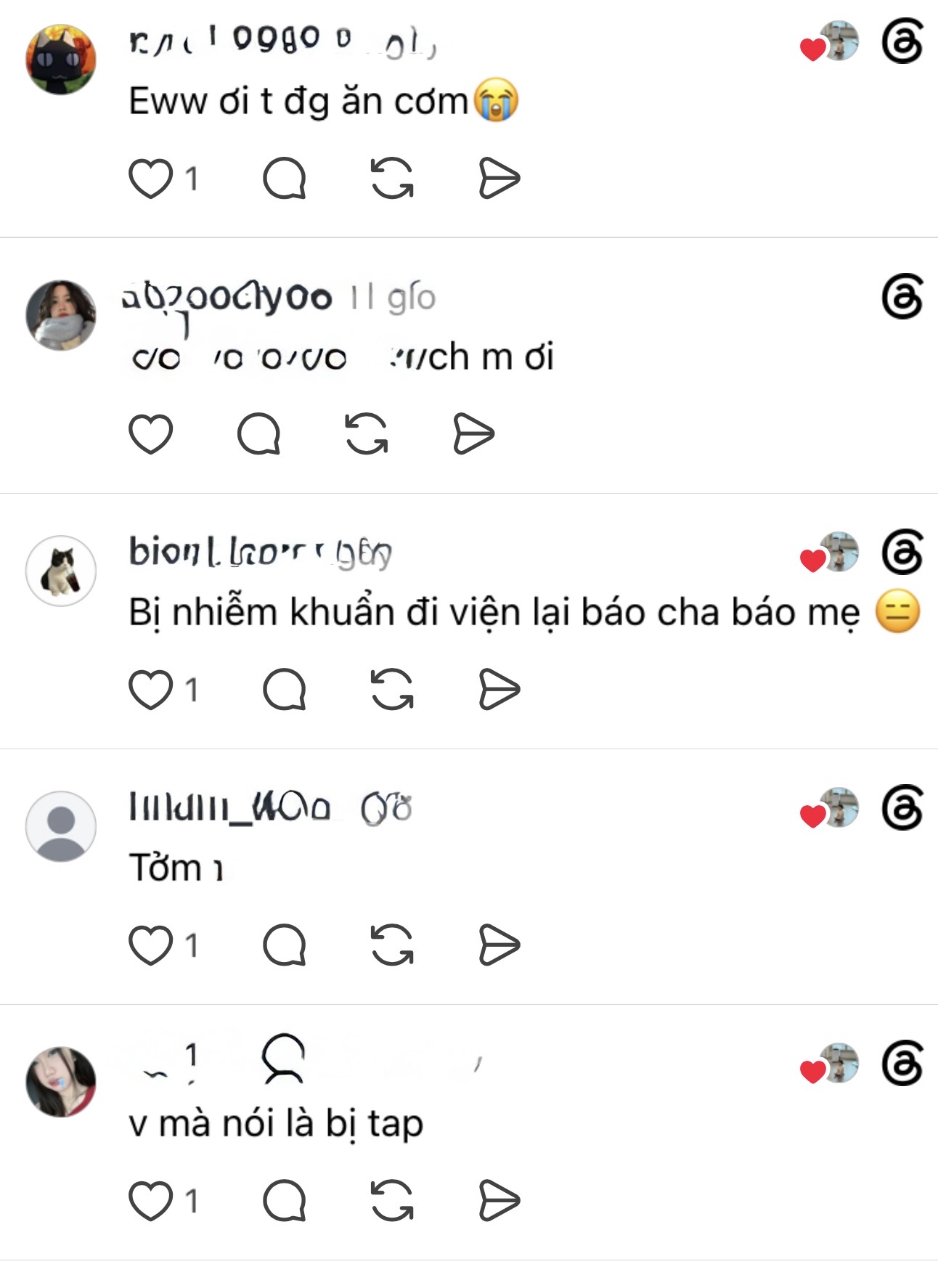Screen dimensions: 938x1288
Task: Click the Threads logo on the first comment
Action: pyautogui.click(x=902, y=41)
